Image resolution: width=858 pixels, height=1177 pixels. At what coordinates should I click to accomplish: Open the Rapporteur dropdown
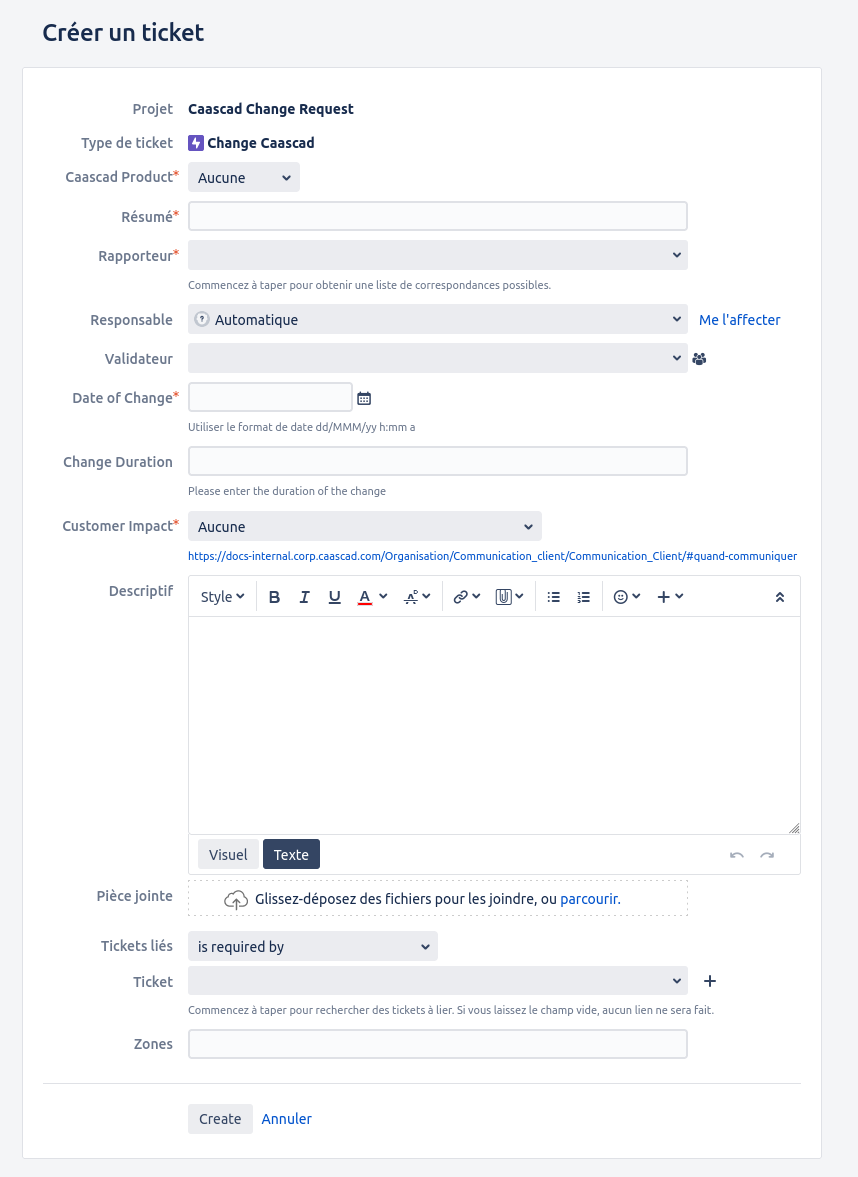(x=438, y=255)
